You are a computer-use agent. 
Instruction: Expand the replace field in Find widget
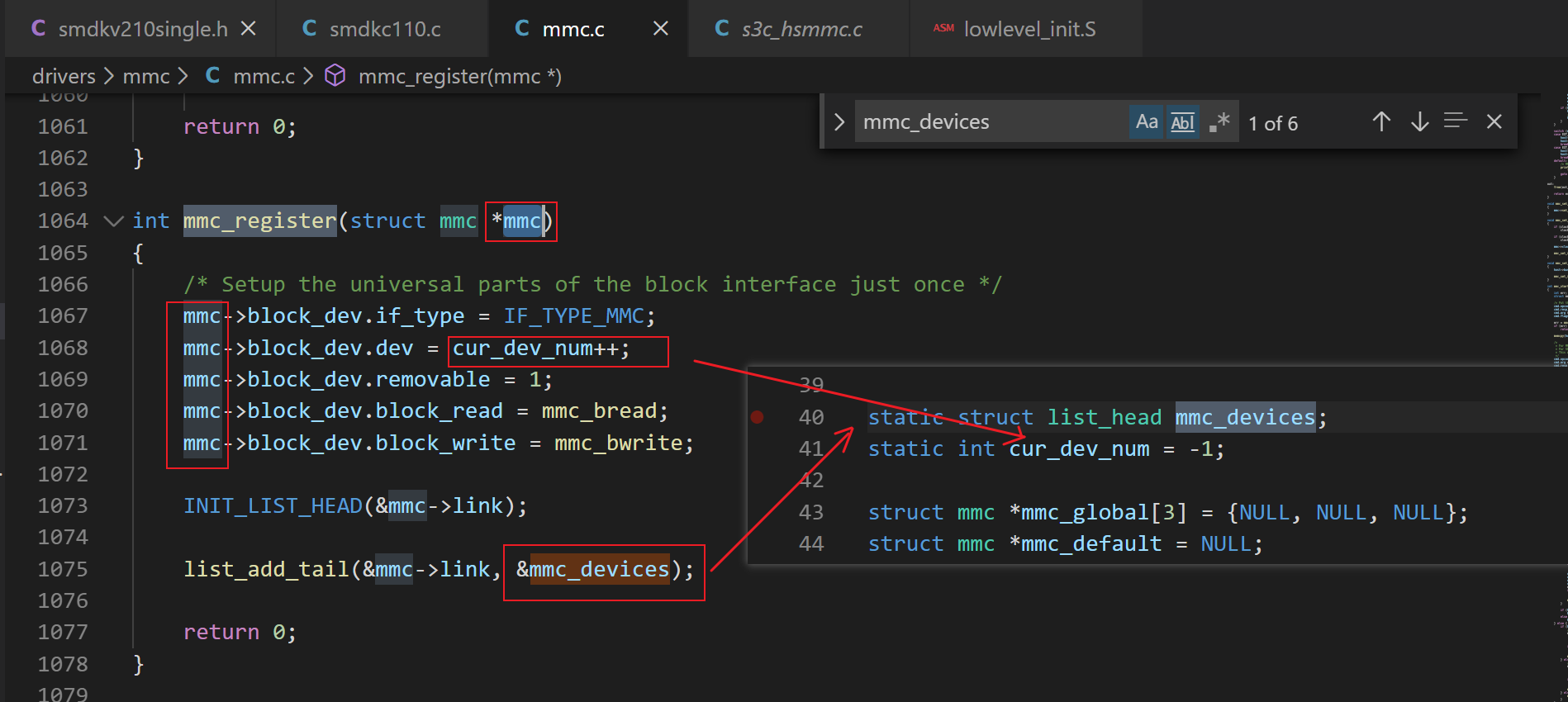839,122
